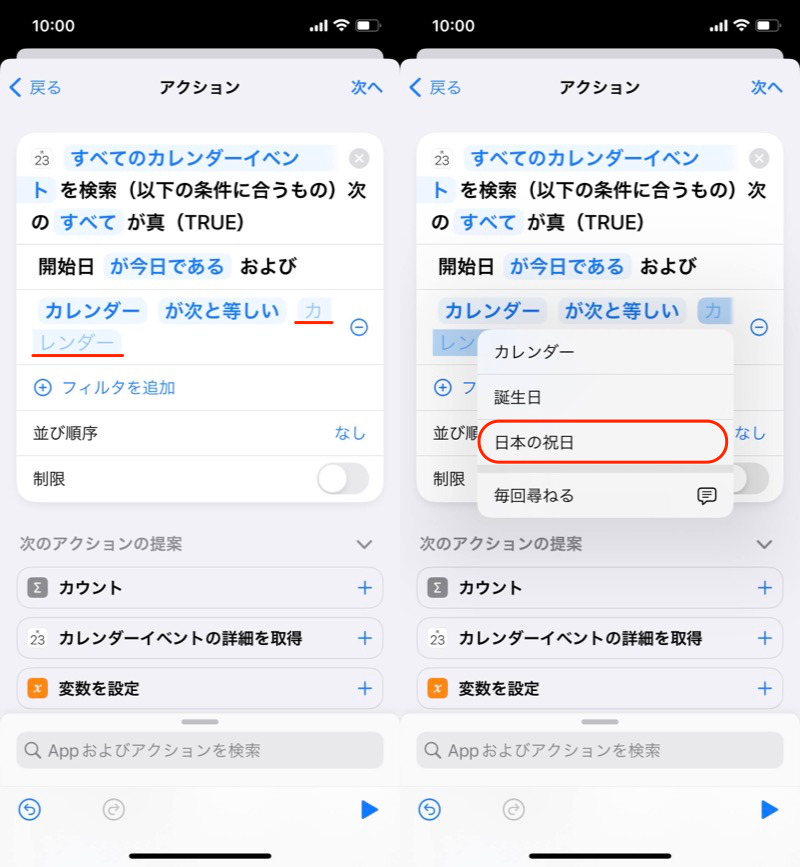Screen dimensions: 800x867
Task: Collapse 次のアクションの提案 chevron in right phone
Action: point(764,544)
